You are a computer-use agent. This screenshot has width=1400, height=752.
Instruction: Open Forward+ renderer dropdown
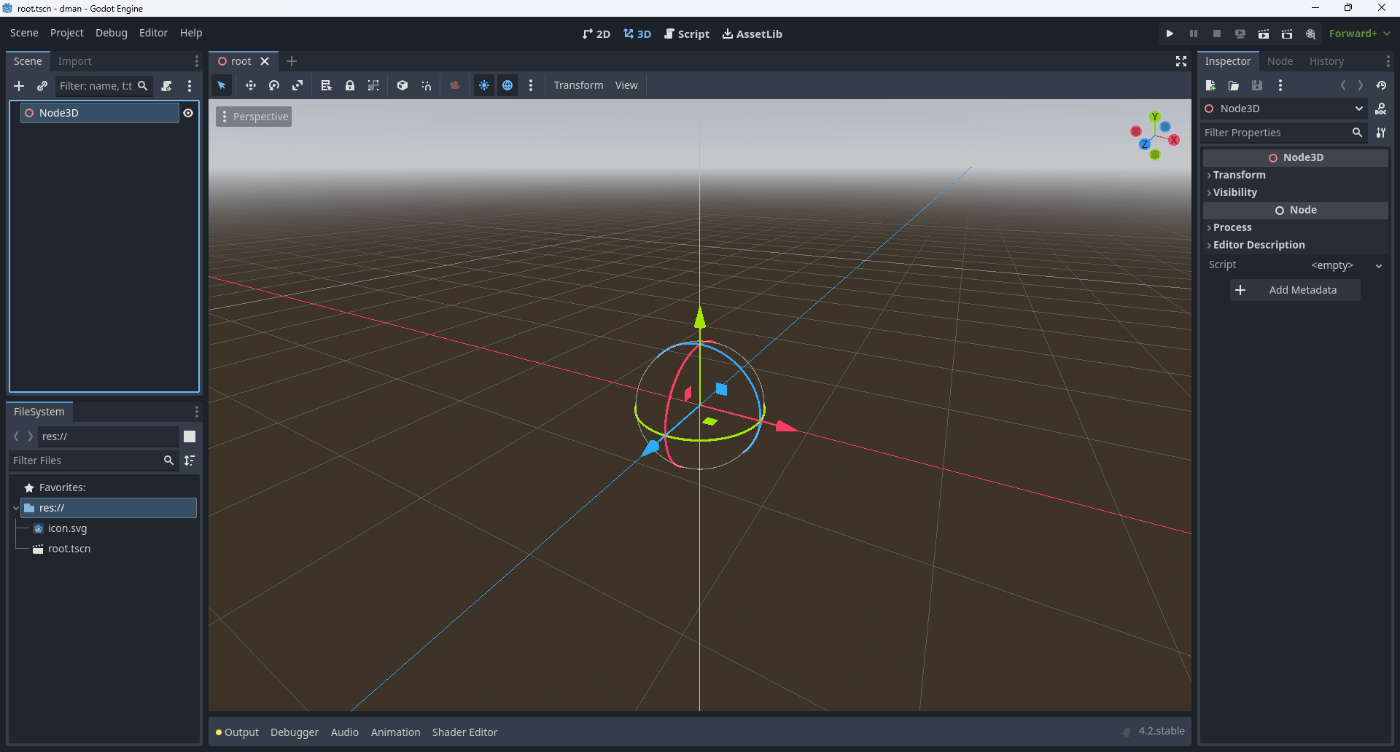[x=1359, y=33]
